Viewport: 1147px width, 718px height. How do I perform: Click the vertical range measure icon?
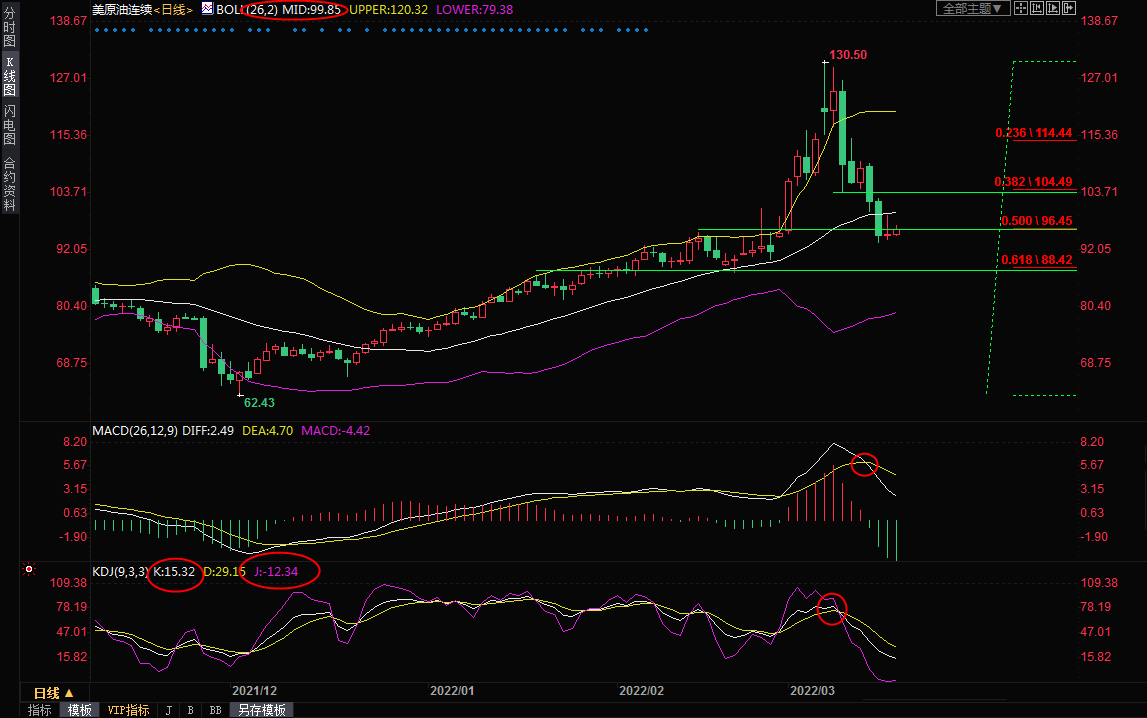1037,8
